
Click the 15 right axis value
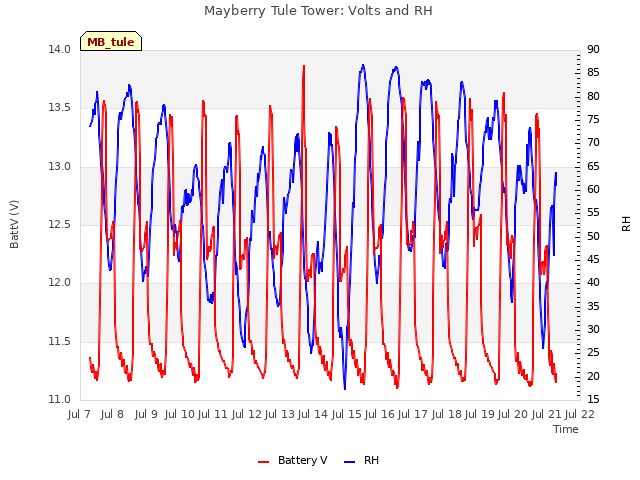[x=593, y=399]
